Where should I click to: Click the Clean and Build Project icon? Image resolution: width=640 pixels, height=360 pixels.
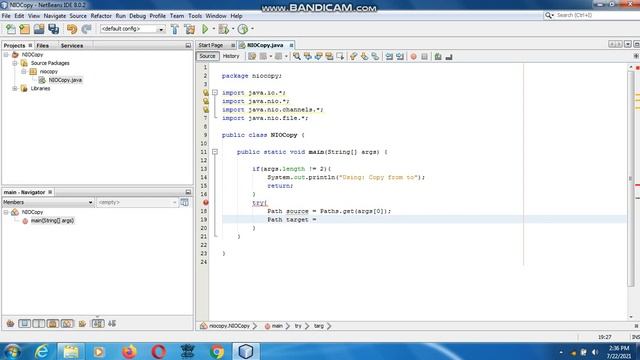pyautogui.click(x=190, y=29)
